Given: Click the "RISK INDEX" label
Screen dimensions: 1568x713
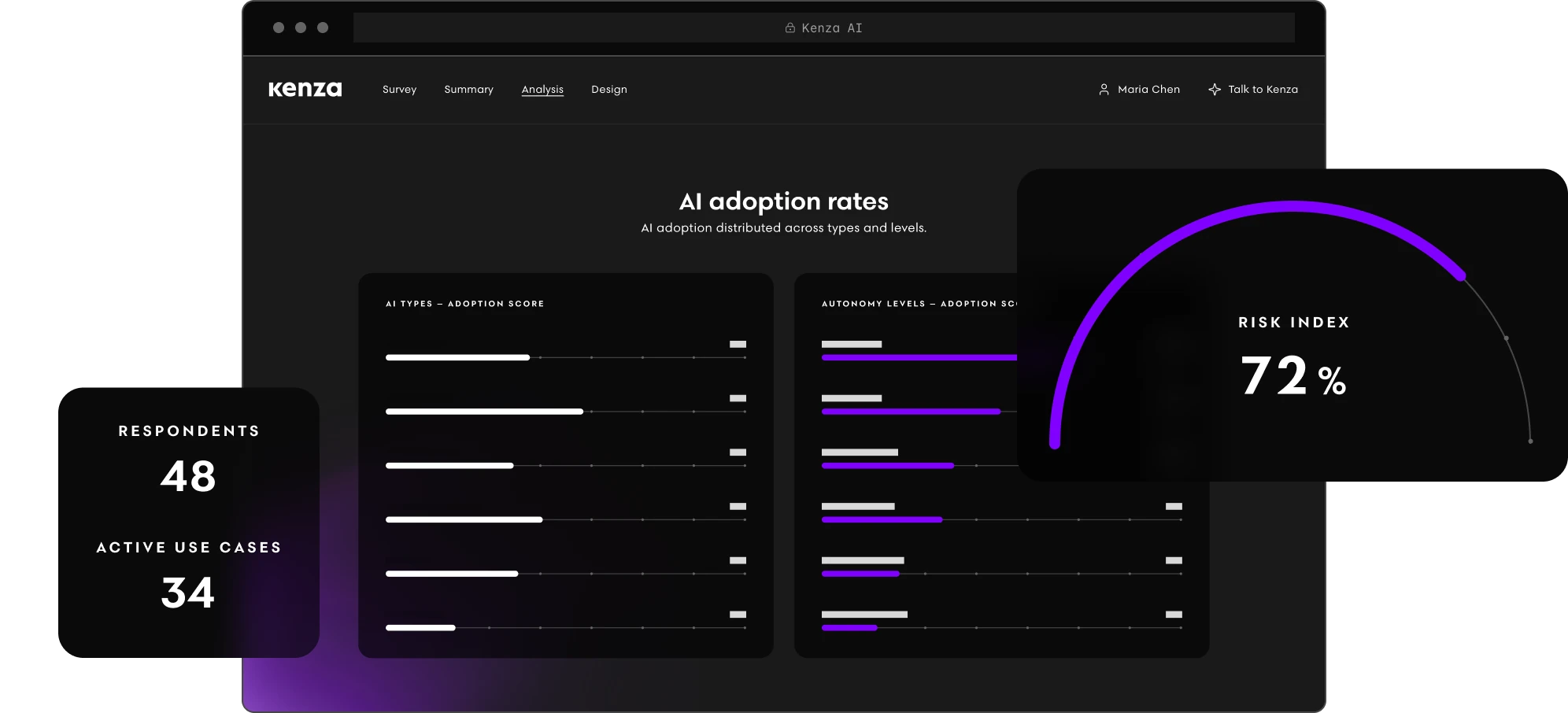Looking at the screenshot, I should (1294, 323).
